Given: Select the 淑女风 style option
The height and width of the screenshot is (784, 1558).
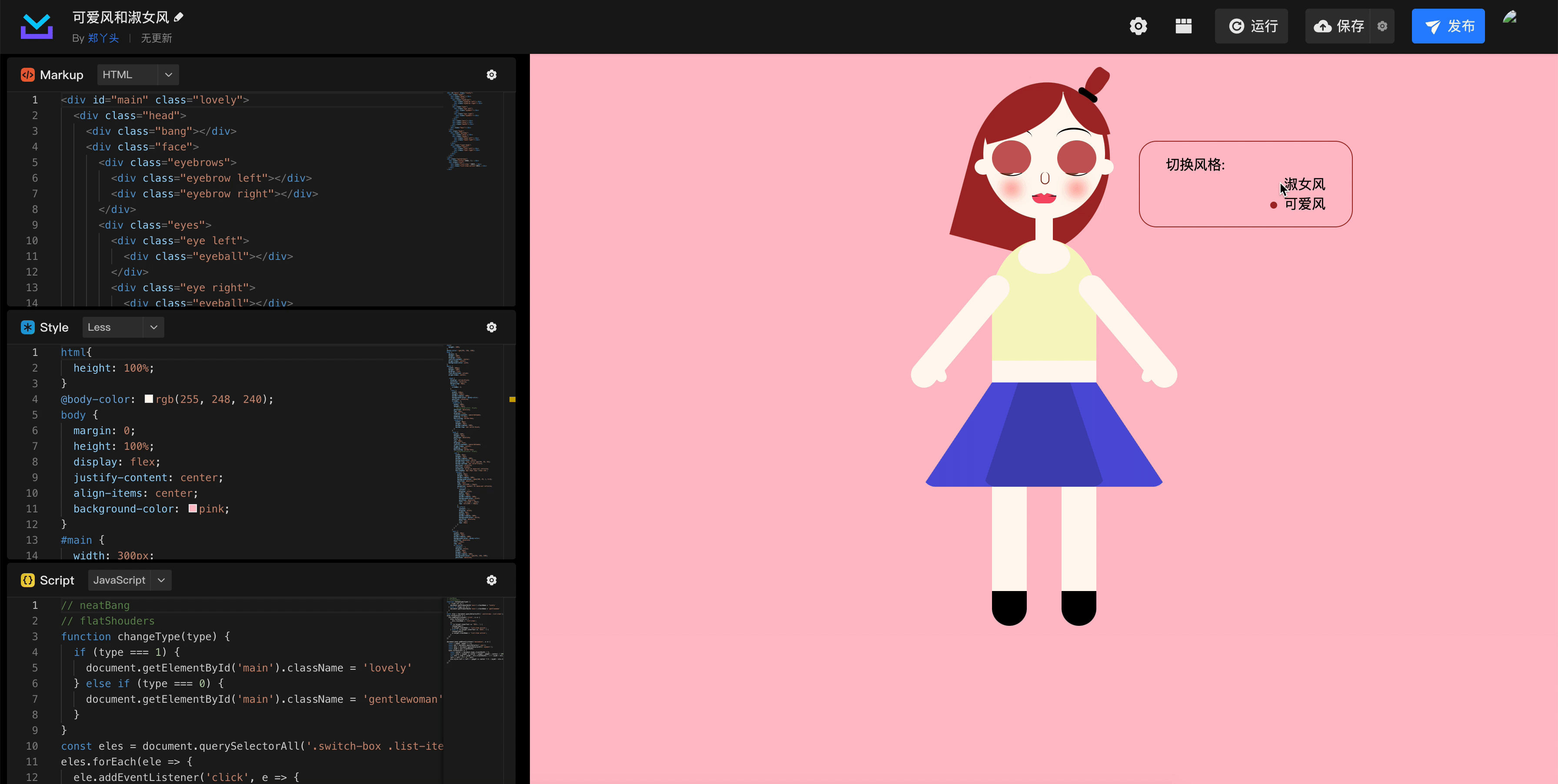Looking at the screenshot, I should (1304, 184).
